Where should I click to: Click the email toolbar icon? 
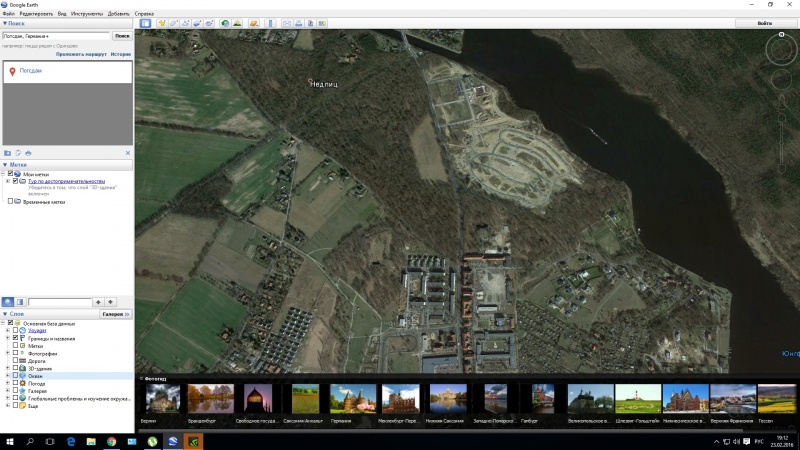(x=286, y=22)
